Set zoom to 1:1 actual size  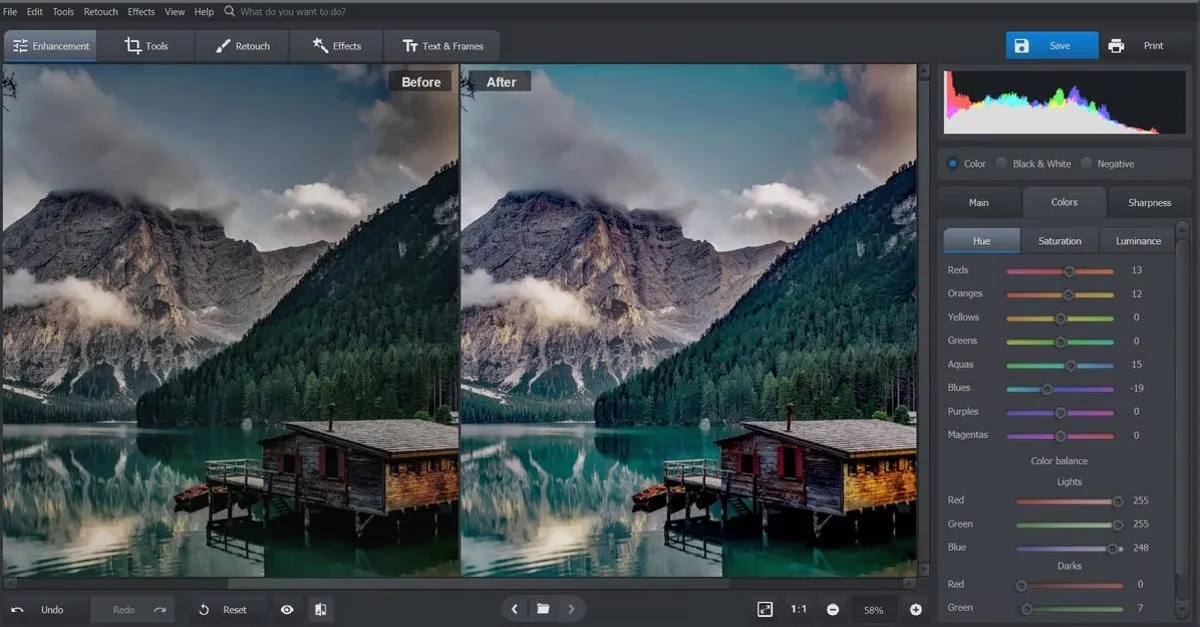(799, 609)
